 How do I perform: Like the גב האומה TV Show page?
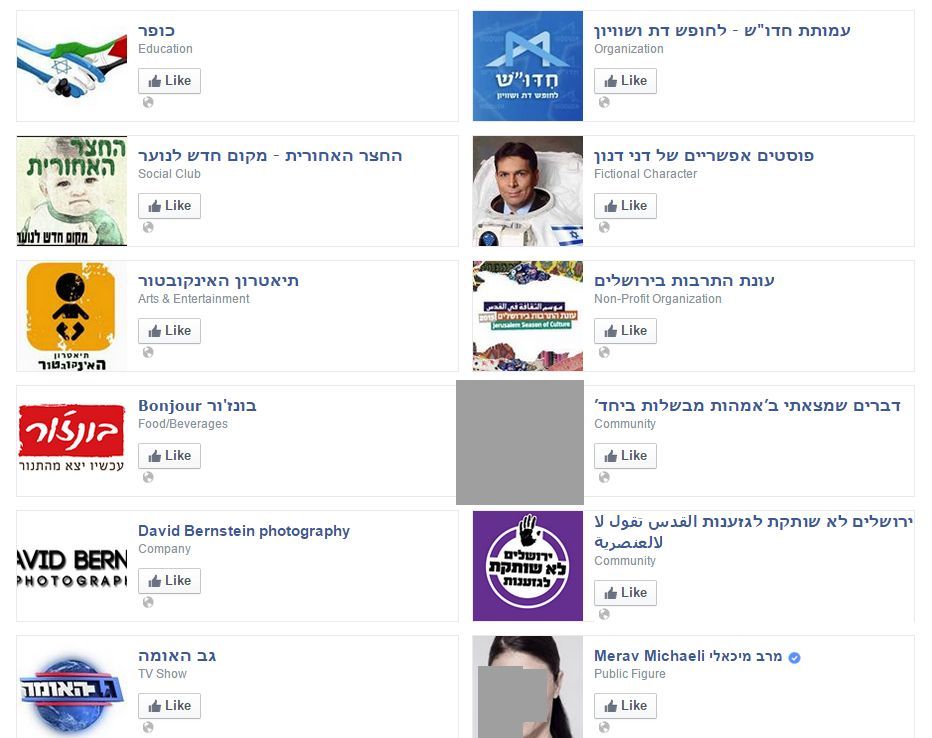coord(169,706)
